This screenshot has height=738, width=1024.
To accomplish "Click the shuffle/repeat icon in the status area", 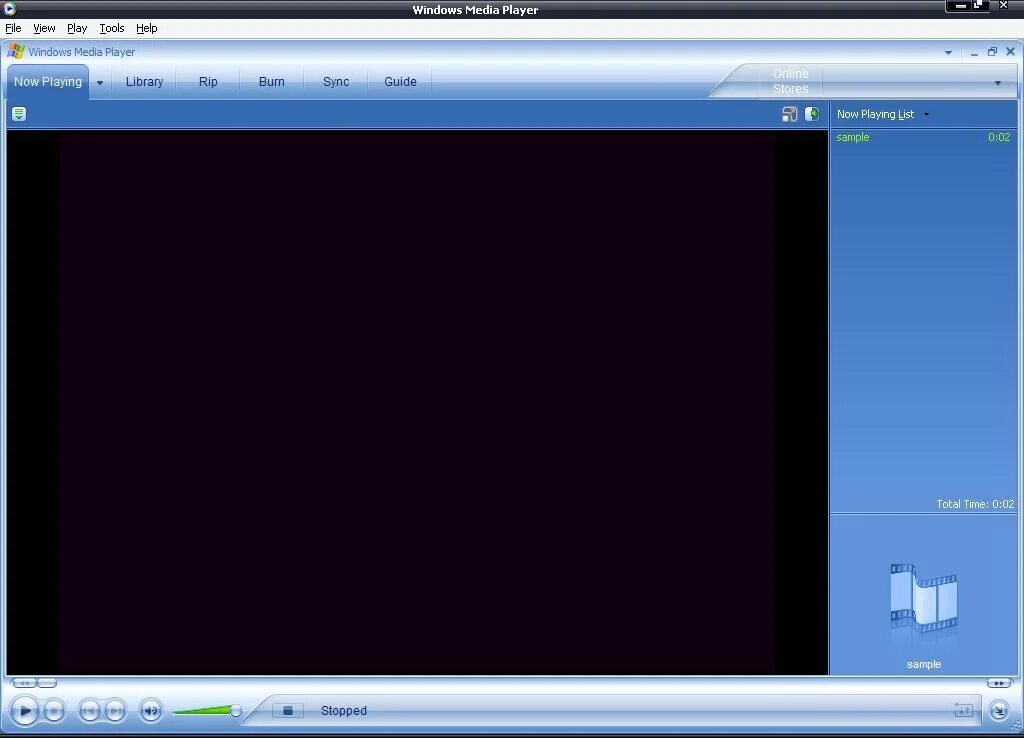I will [963, 710].
